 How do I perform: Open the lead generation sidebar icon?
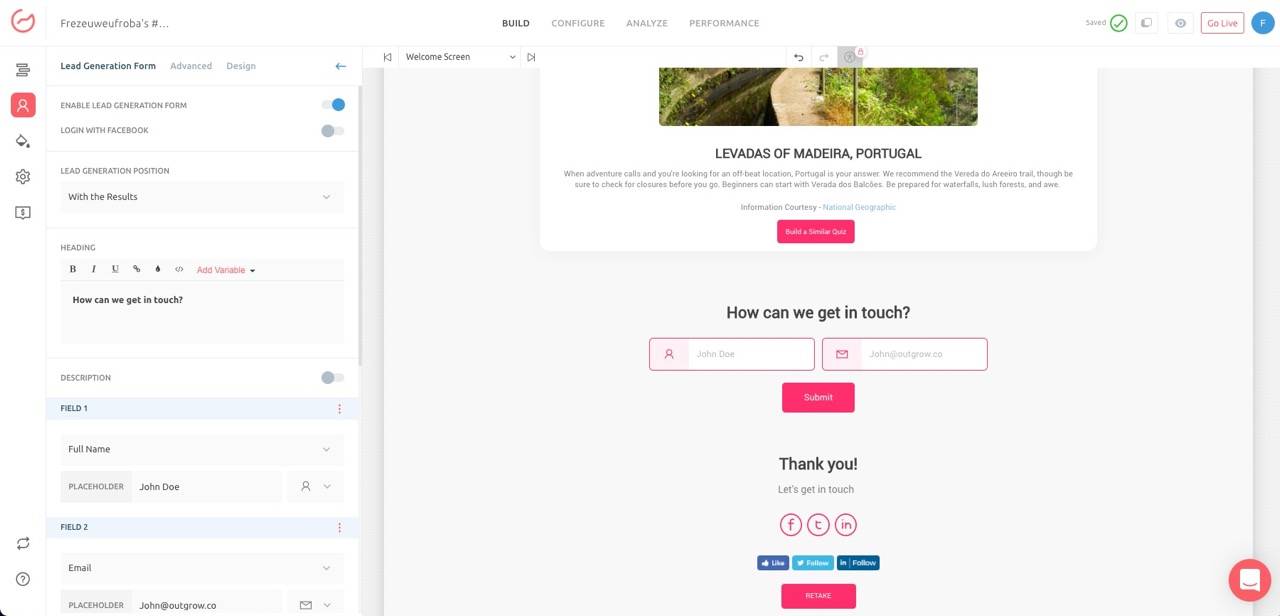(x=23, y=105)
